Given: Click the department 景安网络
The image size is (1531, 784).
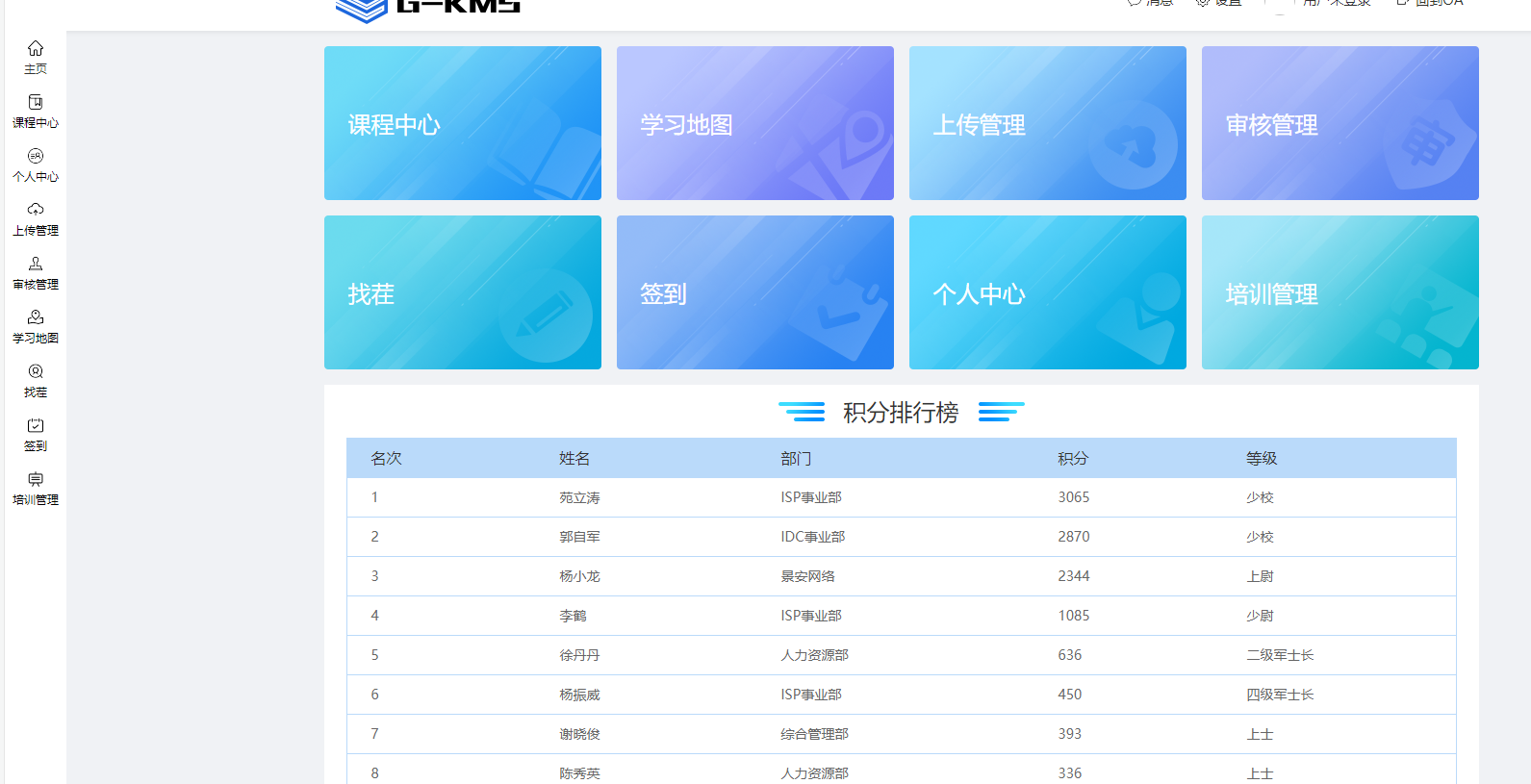Looking at the screenshot, I should [x=807, y=576].
